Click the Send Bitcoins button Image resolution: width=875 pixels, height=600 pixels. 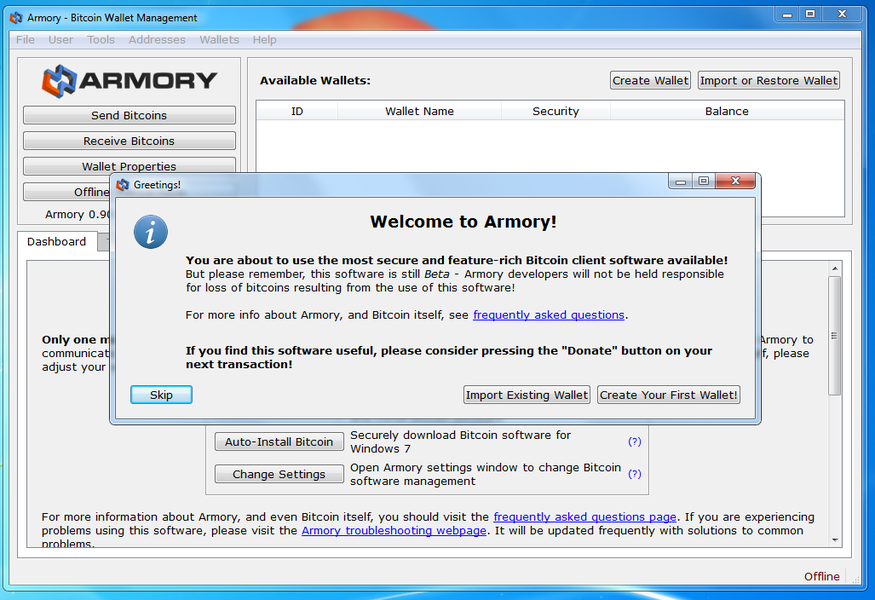pos(129,115)
